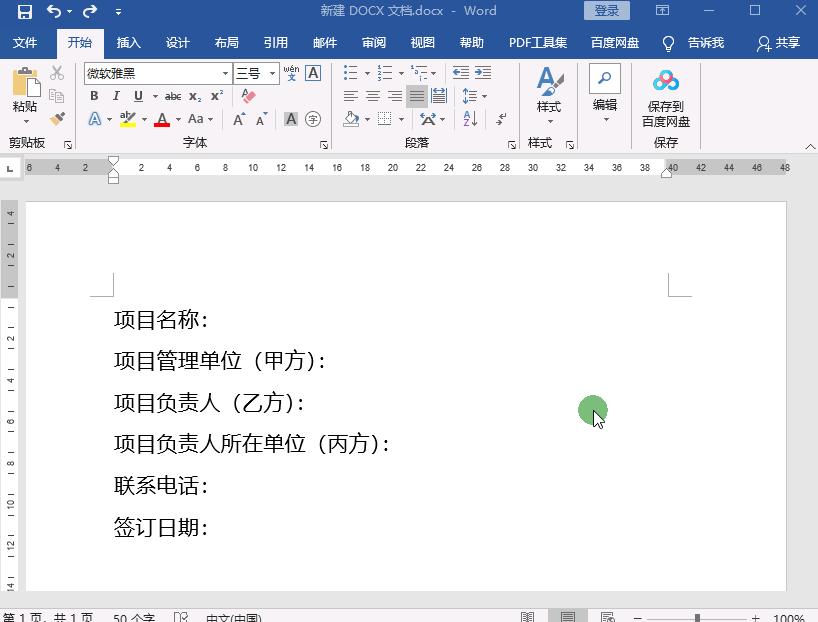Switch to the 插入 ribbon tab
This screenshot has height=622, width=818.
pyautogui.click(x=130, y=43)
